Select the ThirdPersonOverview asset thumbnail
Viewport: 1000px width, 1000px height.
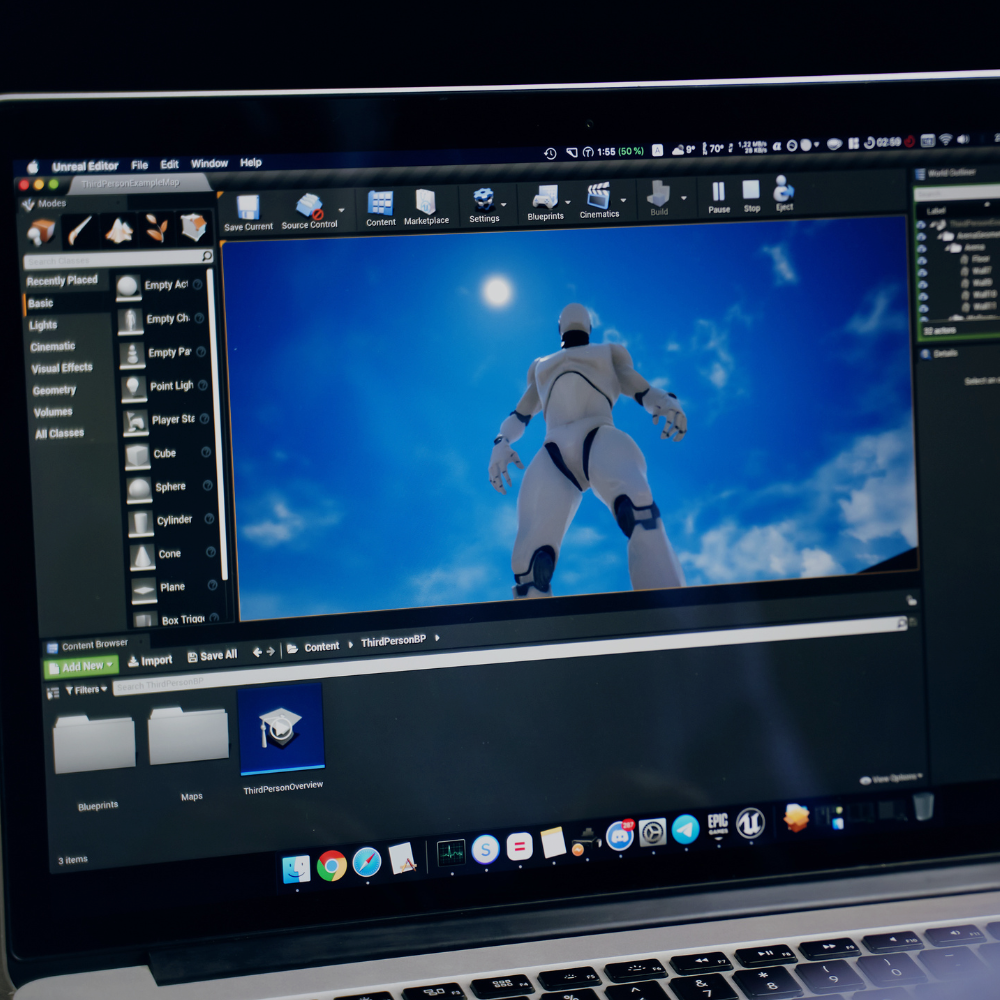[x=281, y=728]
